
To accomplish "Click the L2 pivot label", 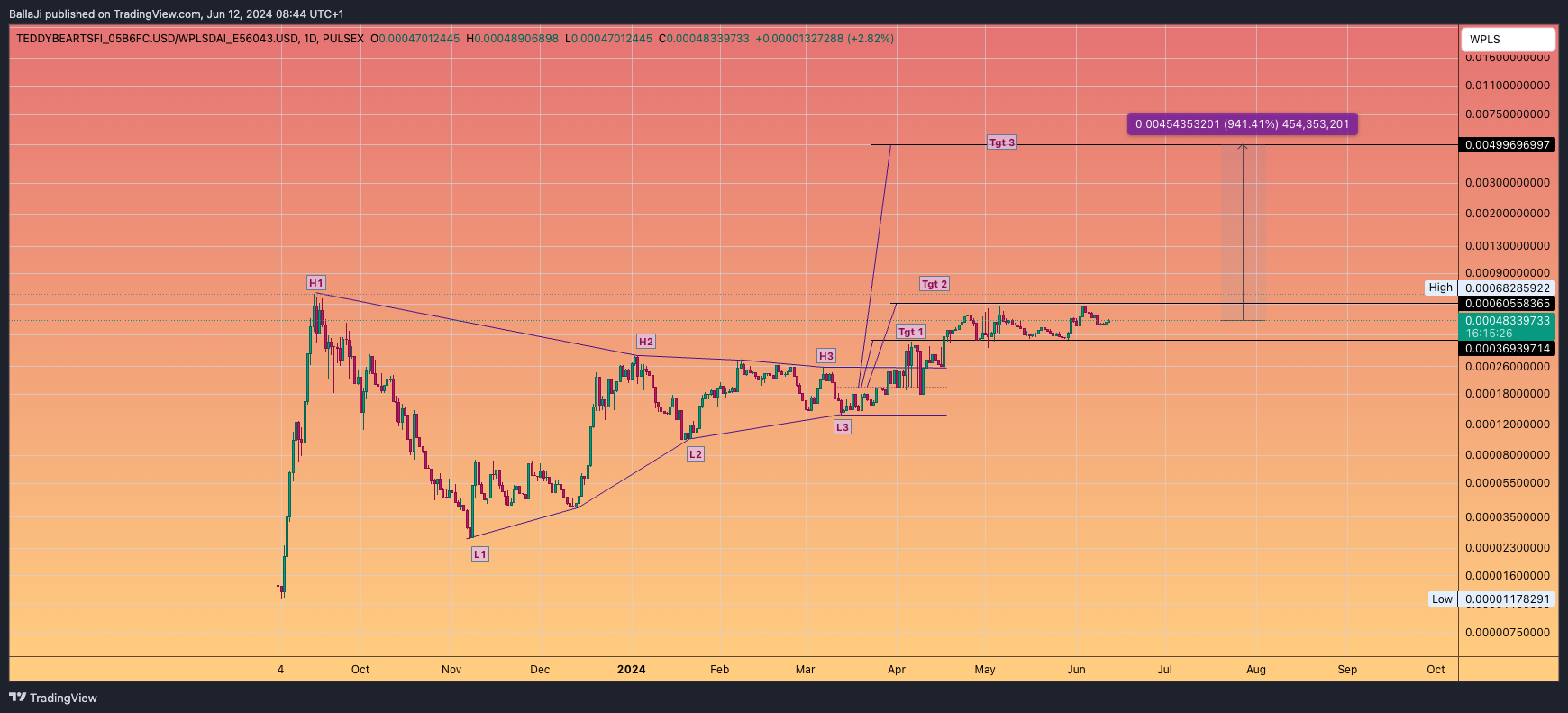I will tap(695, 454).
